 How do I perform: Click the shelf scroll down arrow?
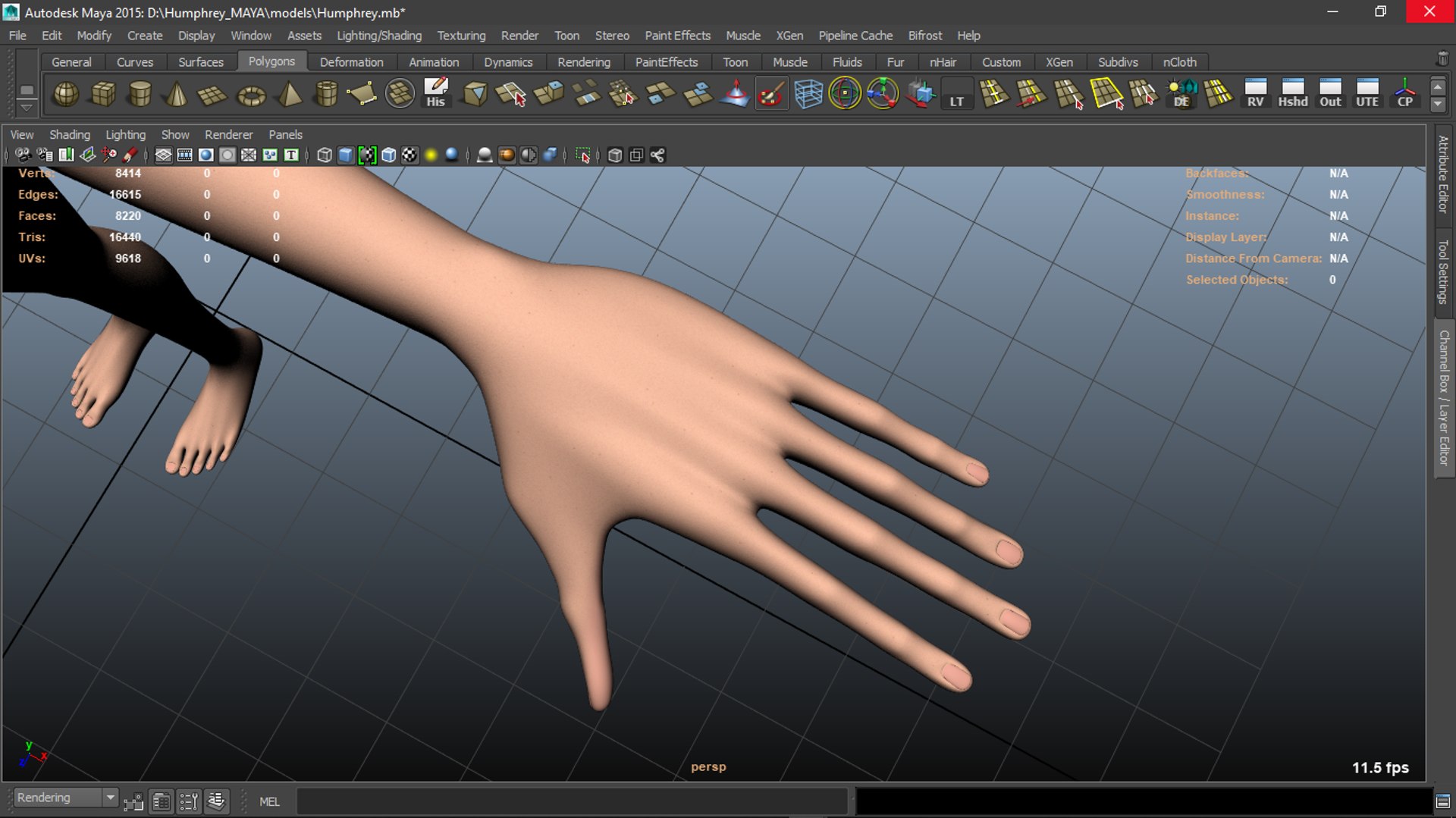click(1438, 104)
